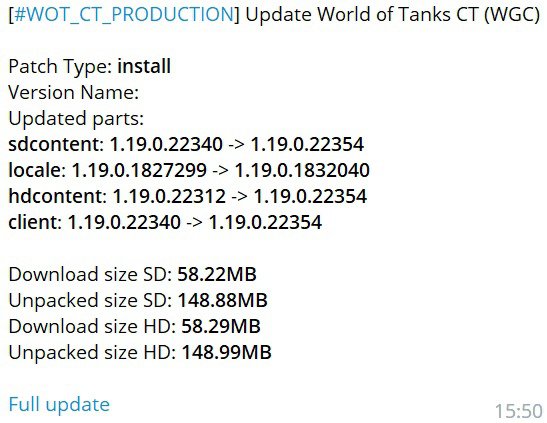Click locale new version 1.19.0.1832040

[302, 170]
